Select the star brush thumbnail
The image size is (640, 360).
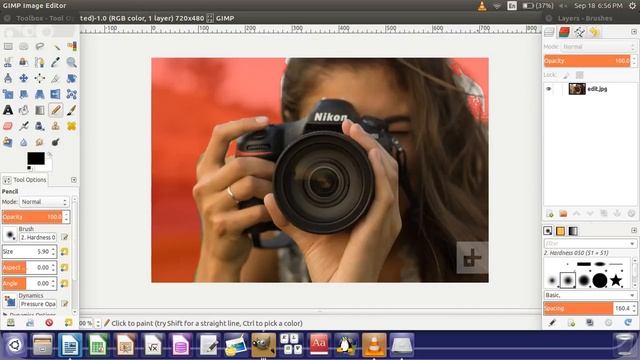tap(616, 280)
